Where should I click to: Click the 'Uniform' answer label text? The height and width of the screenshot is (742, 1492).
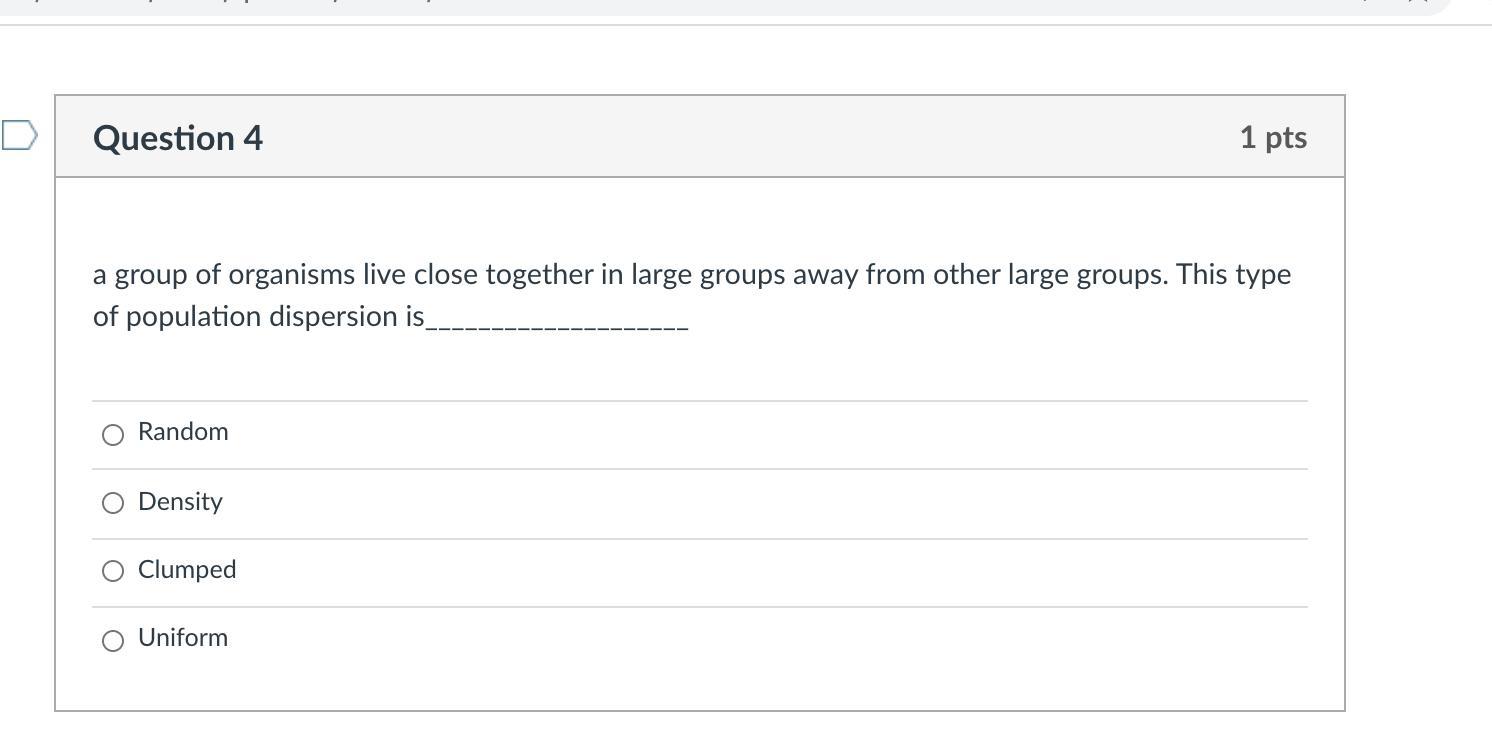pyautogui.click(x=183, y=638)
